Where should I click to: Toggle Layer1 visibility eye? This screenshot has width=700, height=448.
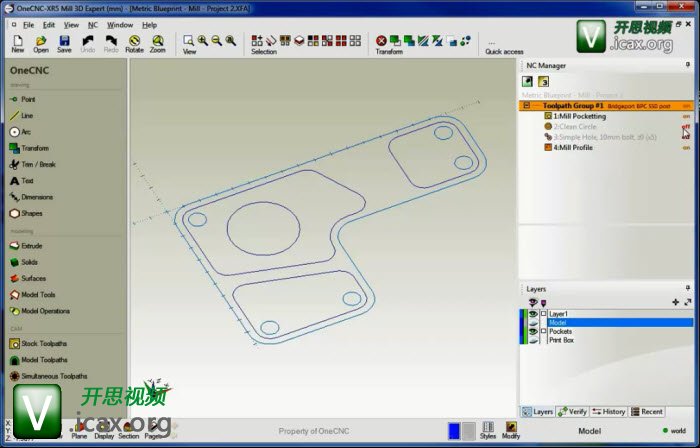533,314
